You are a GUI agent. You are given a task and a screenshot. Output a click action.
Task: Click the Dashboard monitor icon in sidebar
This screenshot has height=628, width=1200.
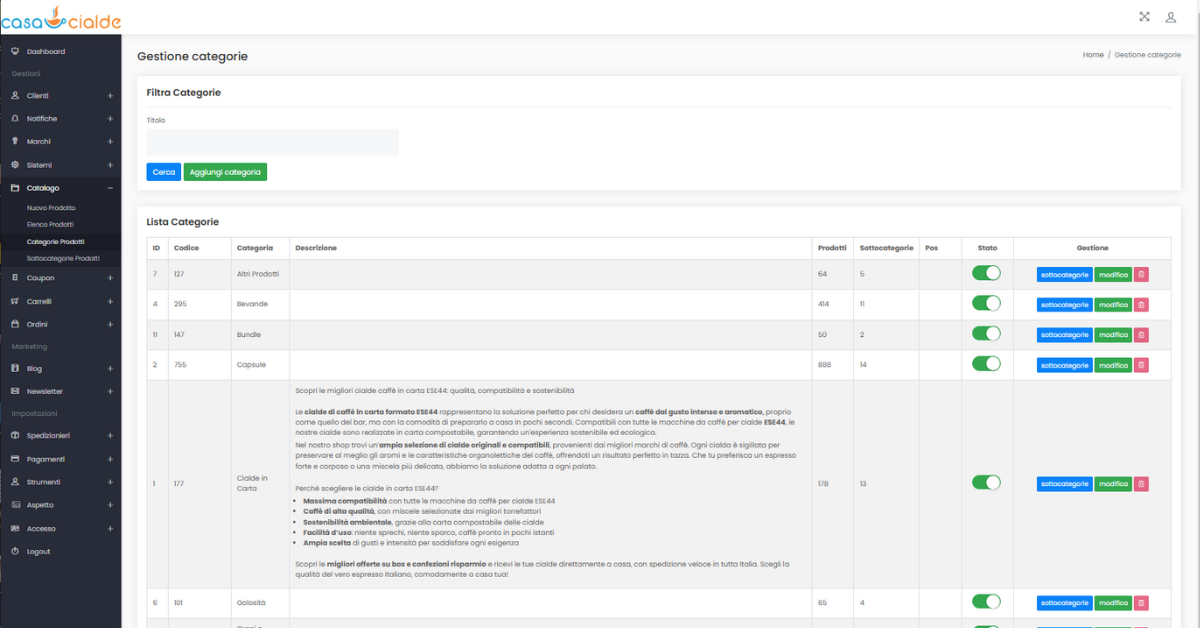click(15, 51)
